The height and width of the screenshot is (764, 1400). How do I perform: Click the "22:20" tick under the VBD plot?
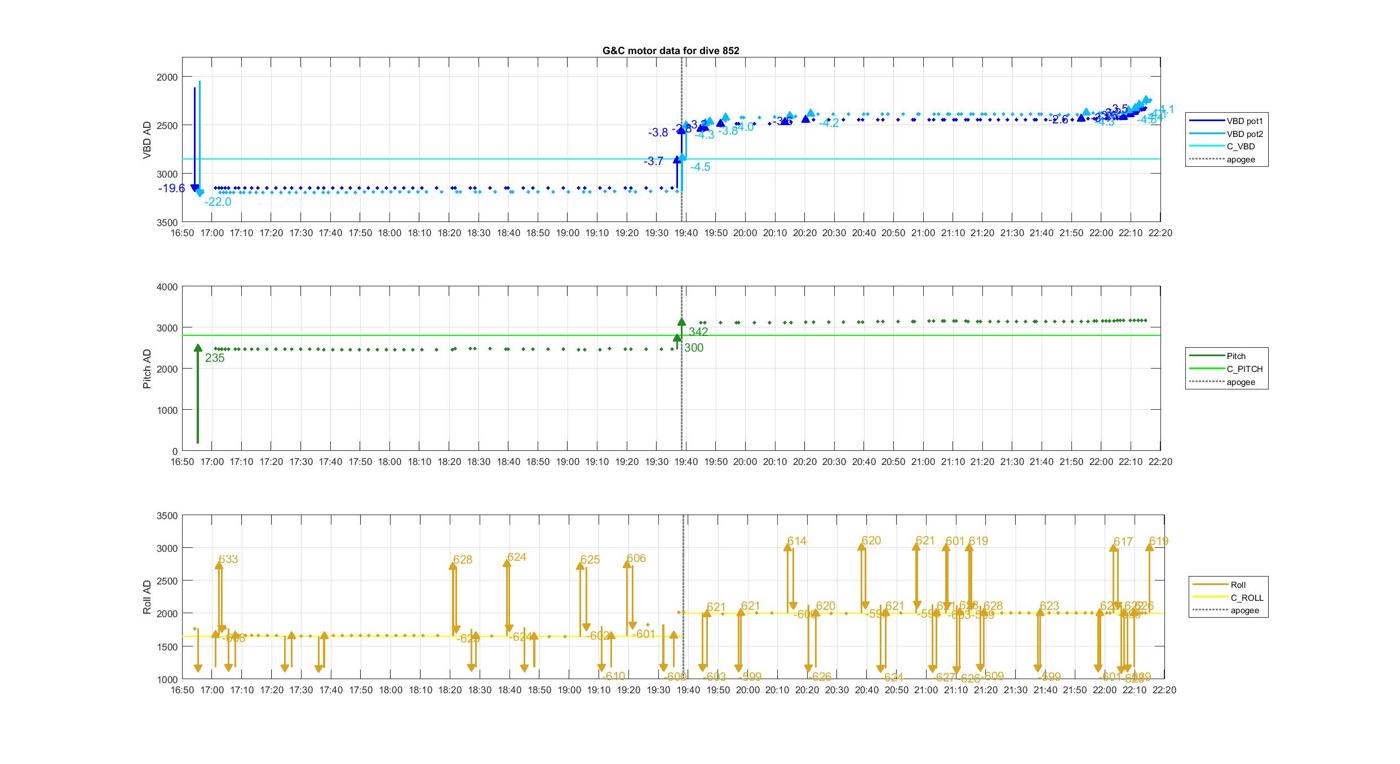coord(1160,233)
